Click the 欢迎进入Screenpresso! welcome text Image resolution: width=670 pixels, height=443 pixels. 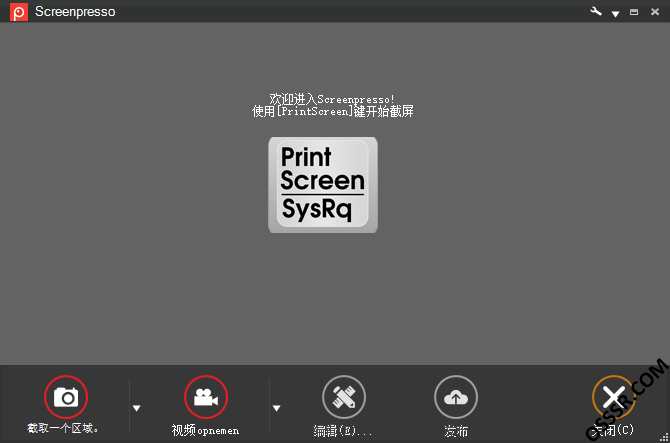332,99
